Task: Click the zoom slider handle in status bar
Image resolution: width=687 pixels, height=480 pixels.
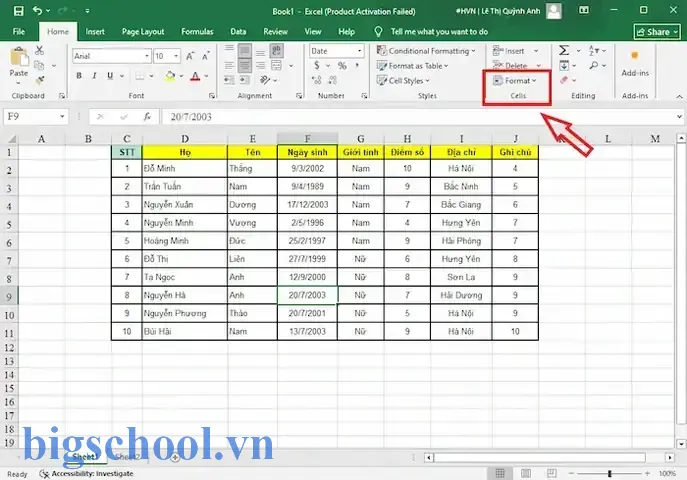Action: (x=609, y=473)
